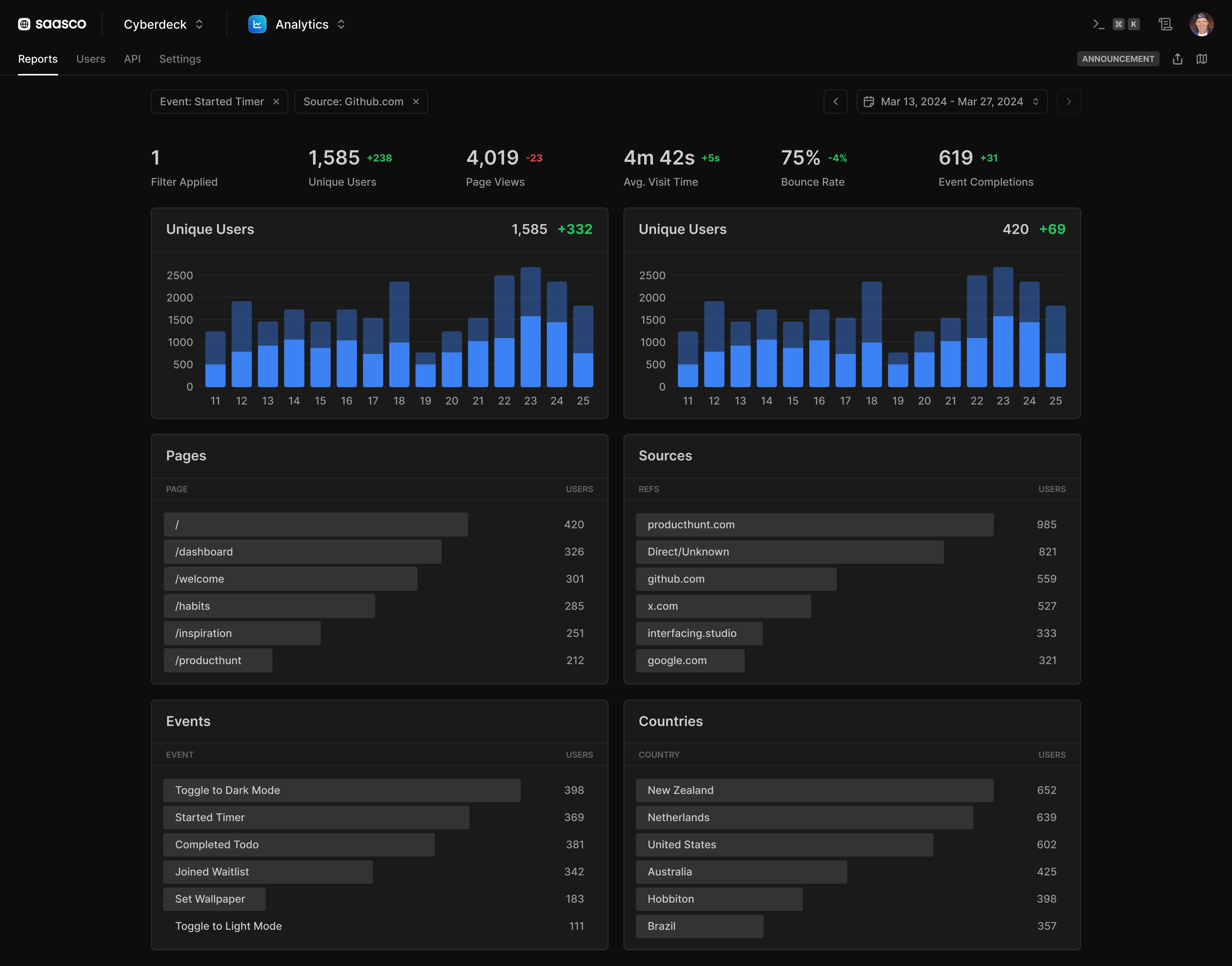This screenshot has width=1232, height=966.
Task: Select the Page Views 4,019 stat
Action: coord(504,168)
